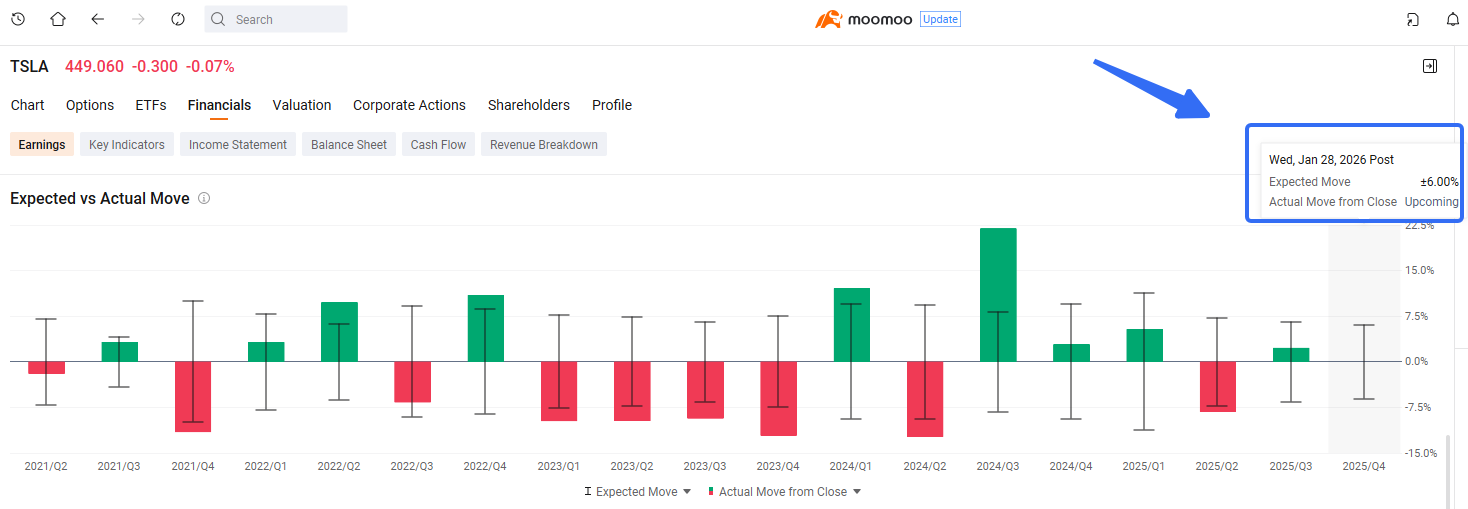Click the red 2023/Q4 bar
Screen dimensions: 1468x509
[778, 398]
